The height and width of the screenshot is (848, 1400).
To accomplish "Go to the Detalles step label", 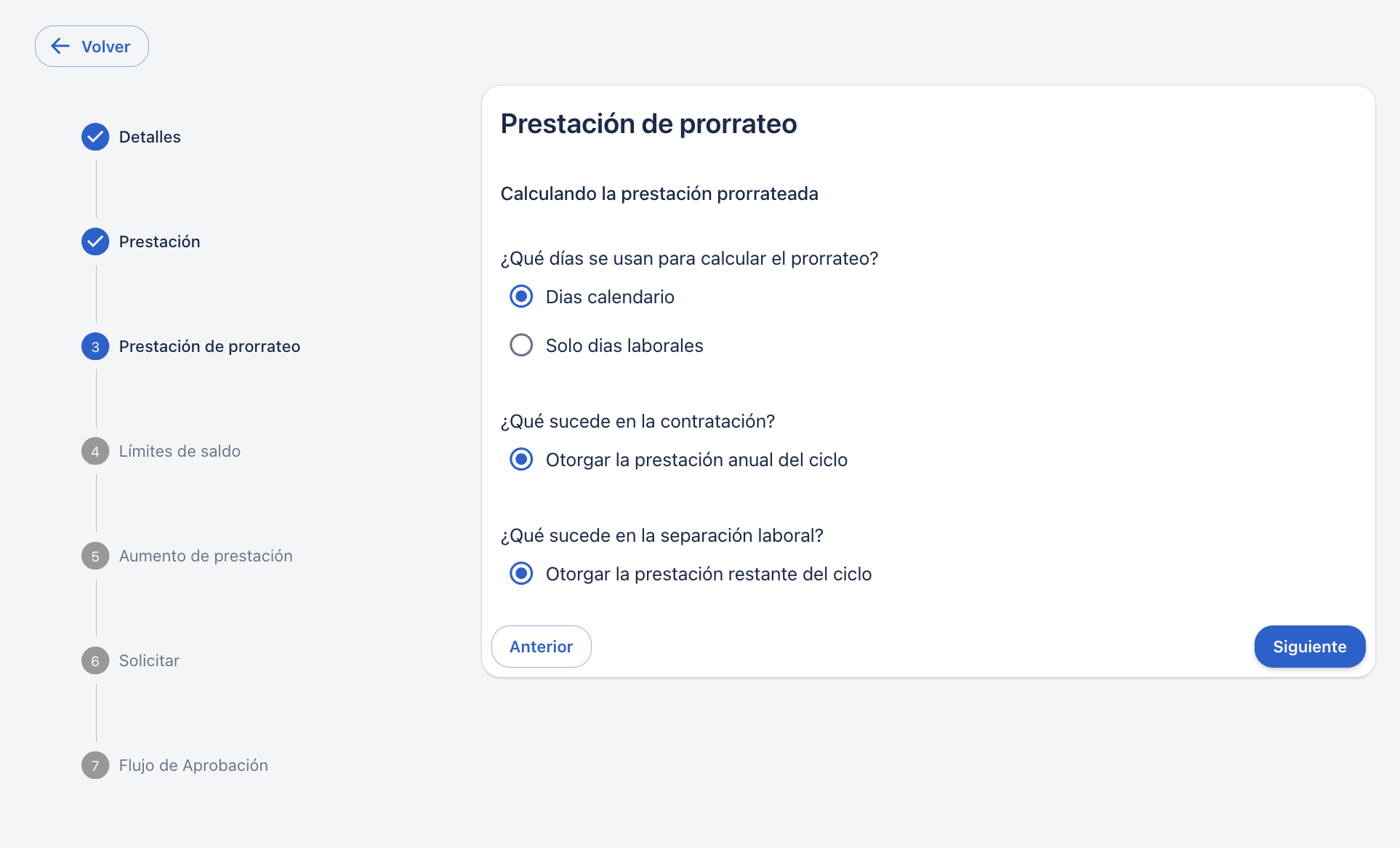I will (150, 137).
